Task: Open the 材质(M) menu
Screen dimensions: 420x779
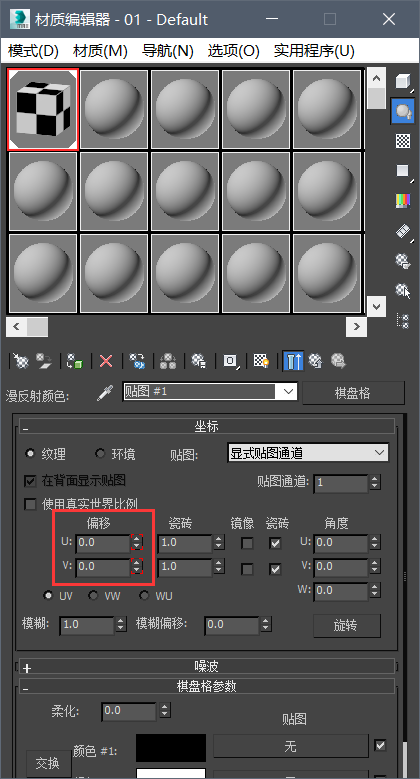Action: point(100,51)
